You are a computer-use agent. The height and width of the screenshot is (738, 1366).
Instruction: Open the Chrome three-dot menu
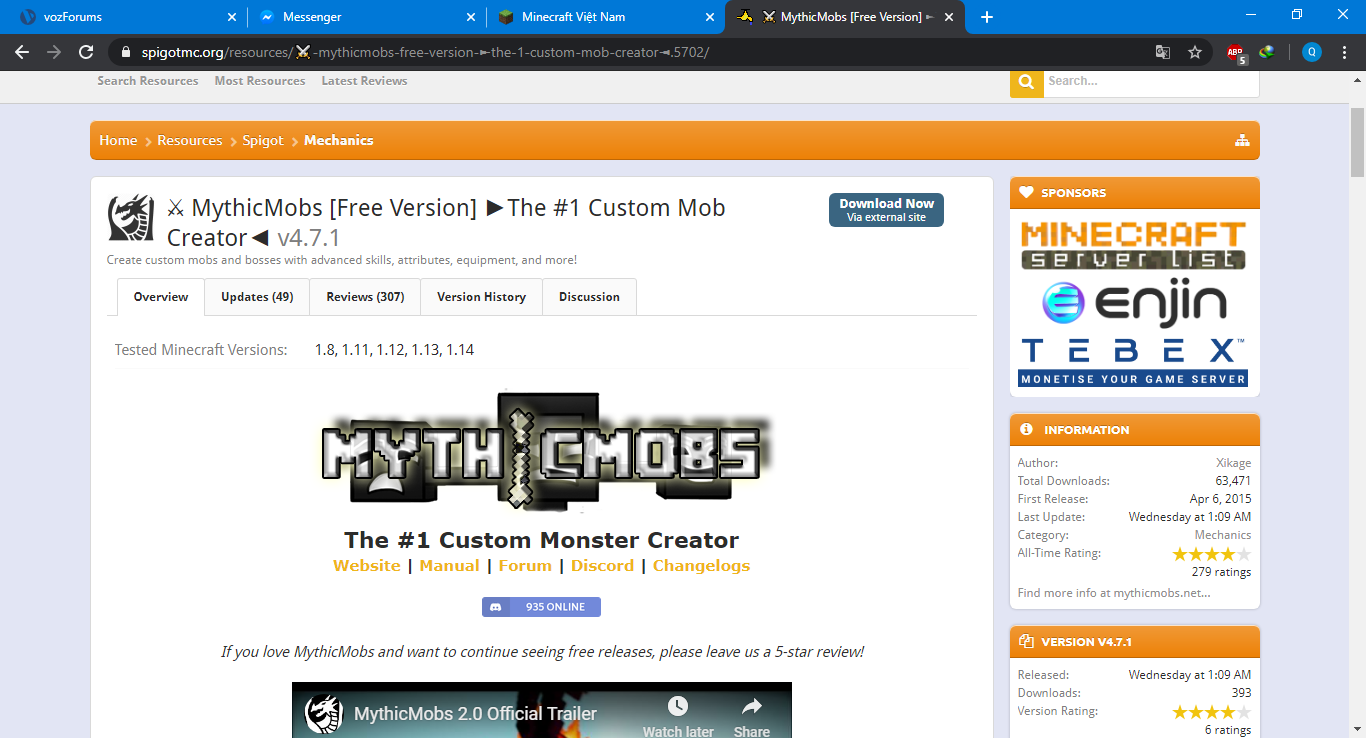(x=1344, y=52)
